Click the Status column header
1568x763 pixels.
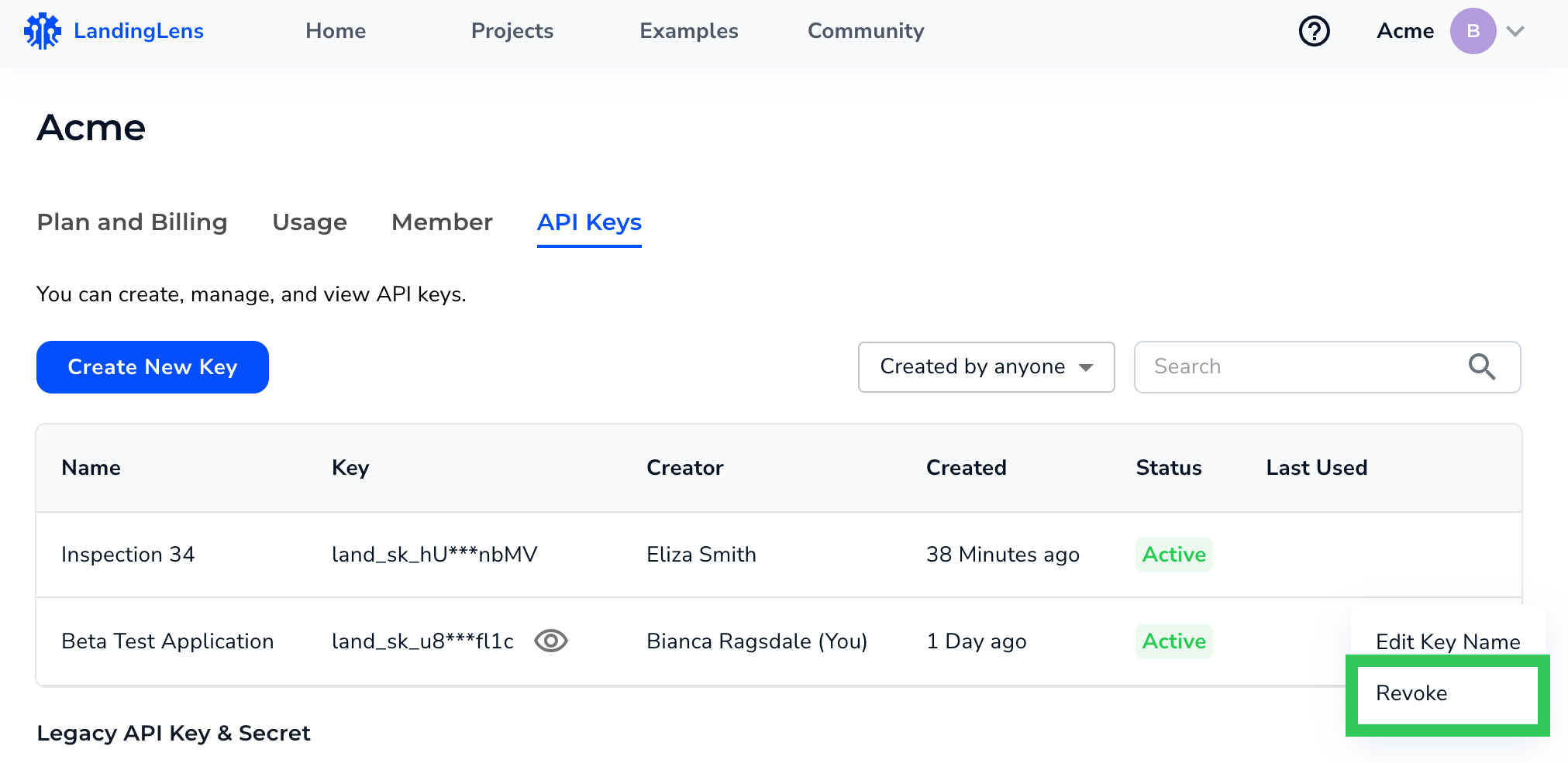pos(1169,468)
